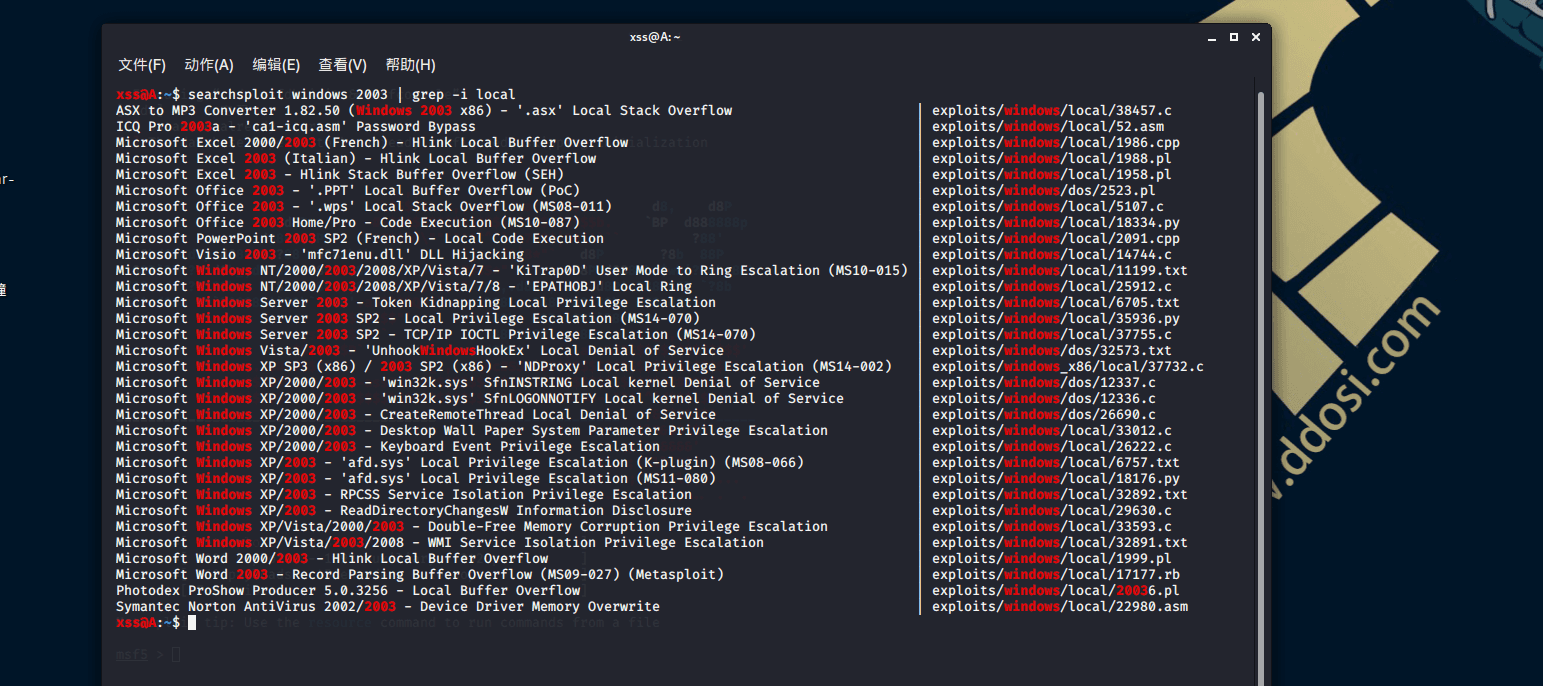Click path exploits/windows_x86/local/37732.c

pyautogui.click(x=1068, y=367)
